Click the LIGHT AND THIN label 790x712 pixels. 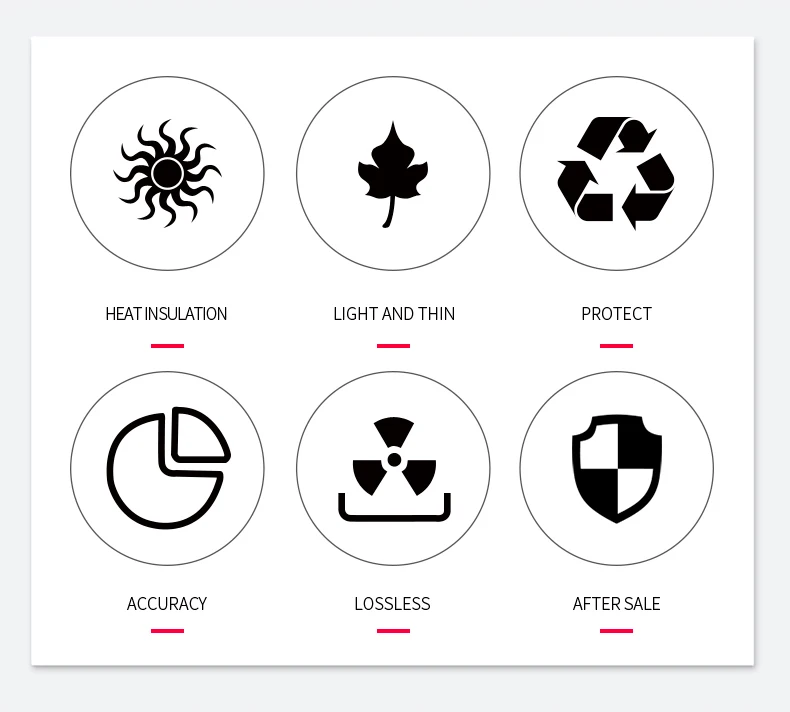[394, 314]
